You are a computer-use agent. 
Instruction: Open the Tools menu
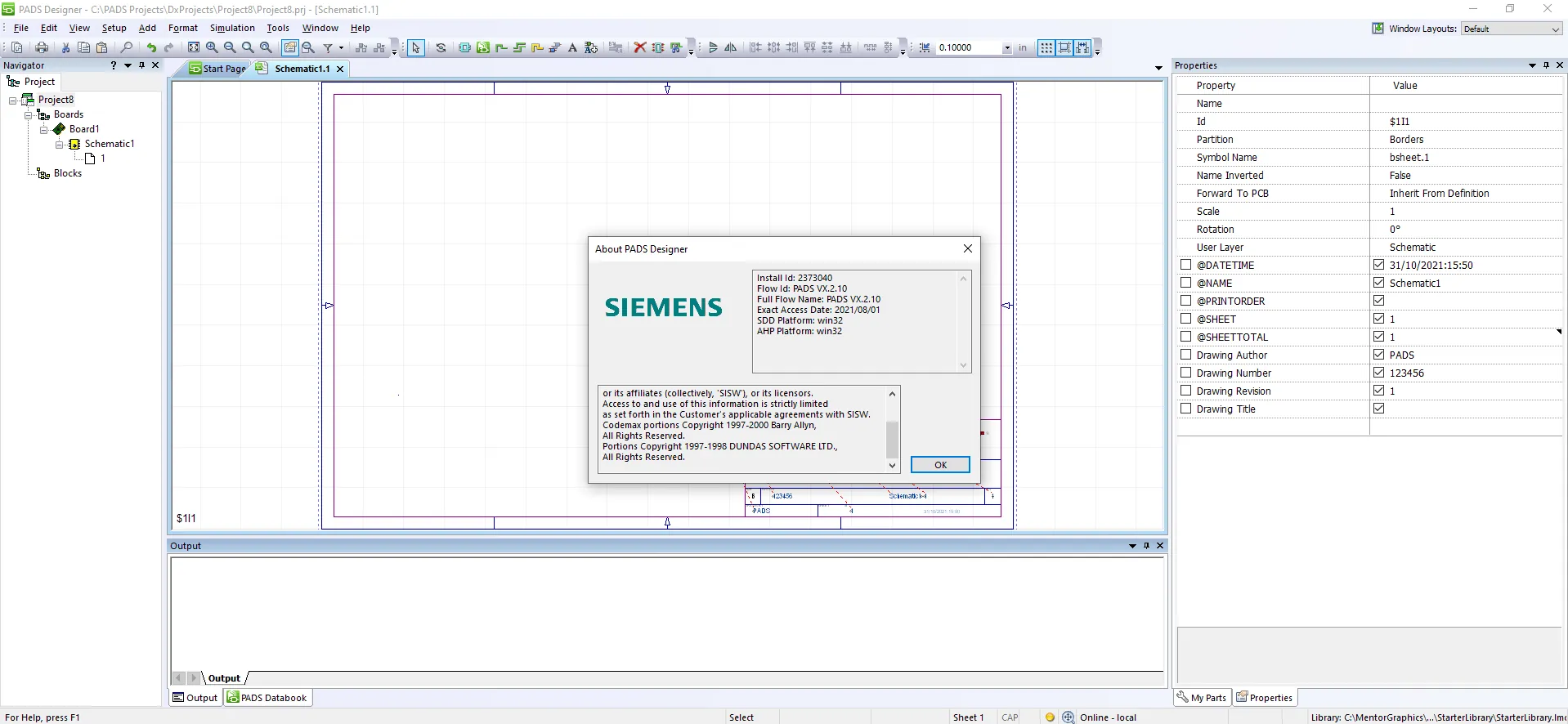tap(278, 28)
